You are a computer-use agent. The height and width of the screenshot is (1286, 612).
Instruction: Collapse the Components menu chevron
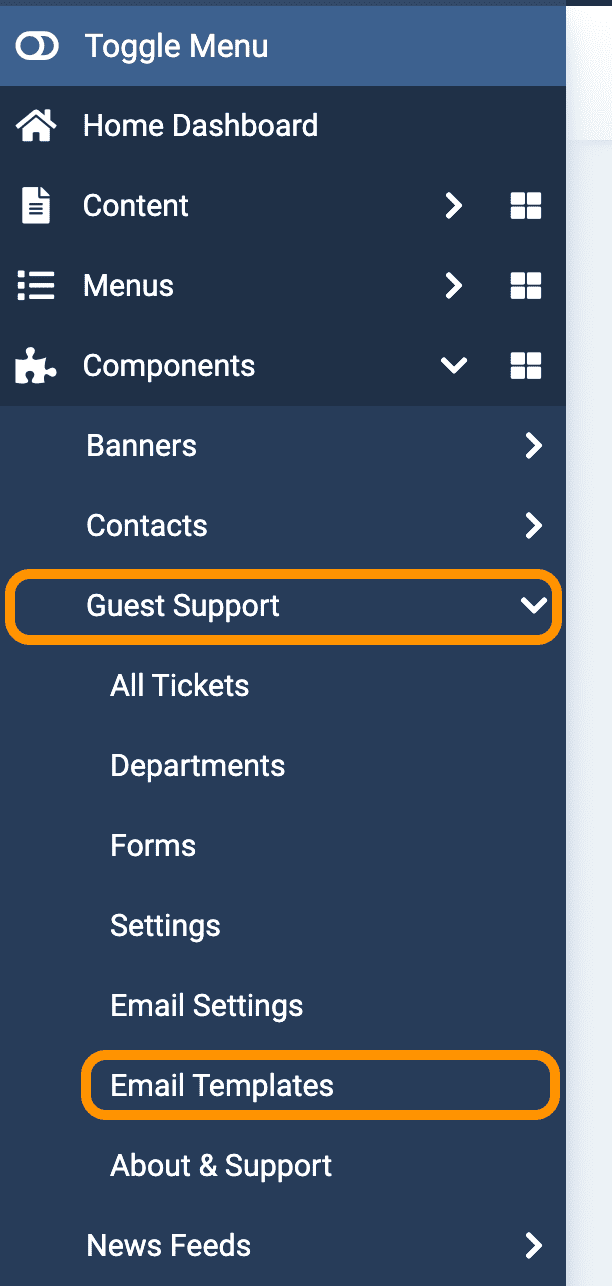tap(454, 366)
